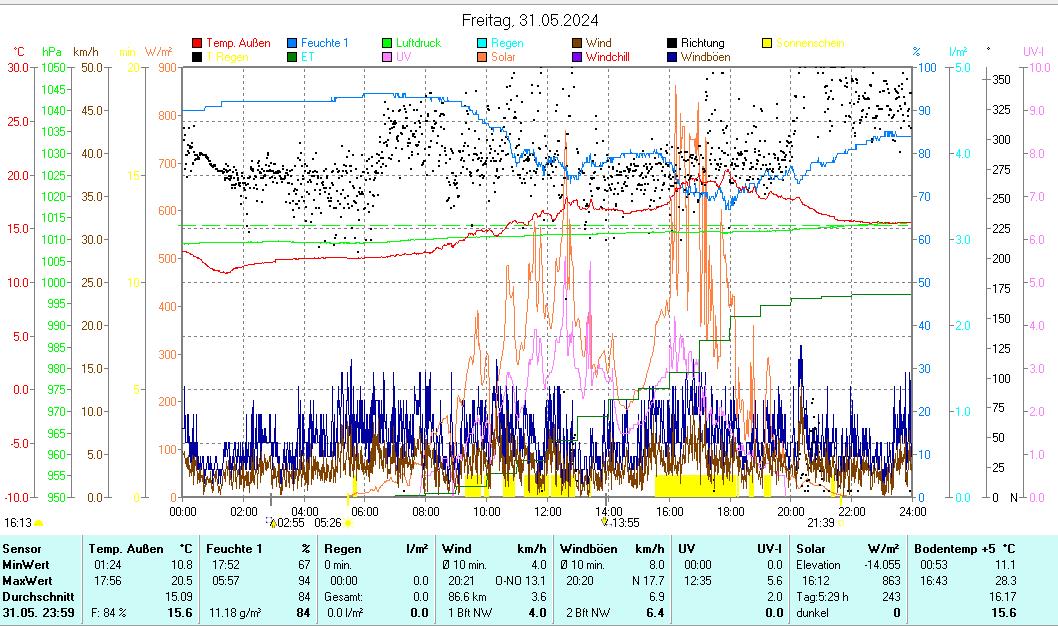This screenshot has width=1058, height=626.
Task: Click the 'Luftdruck' legend label
Action: point(418,43)
